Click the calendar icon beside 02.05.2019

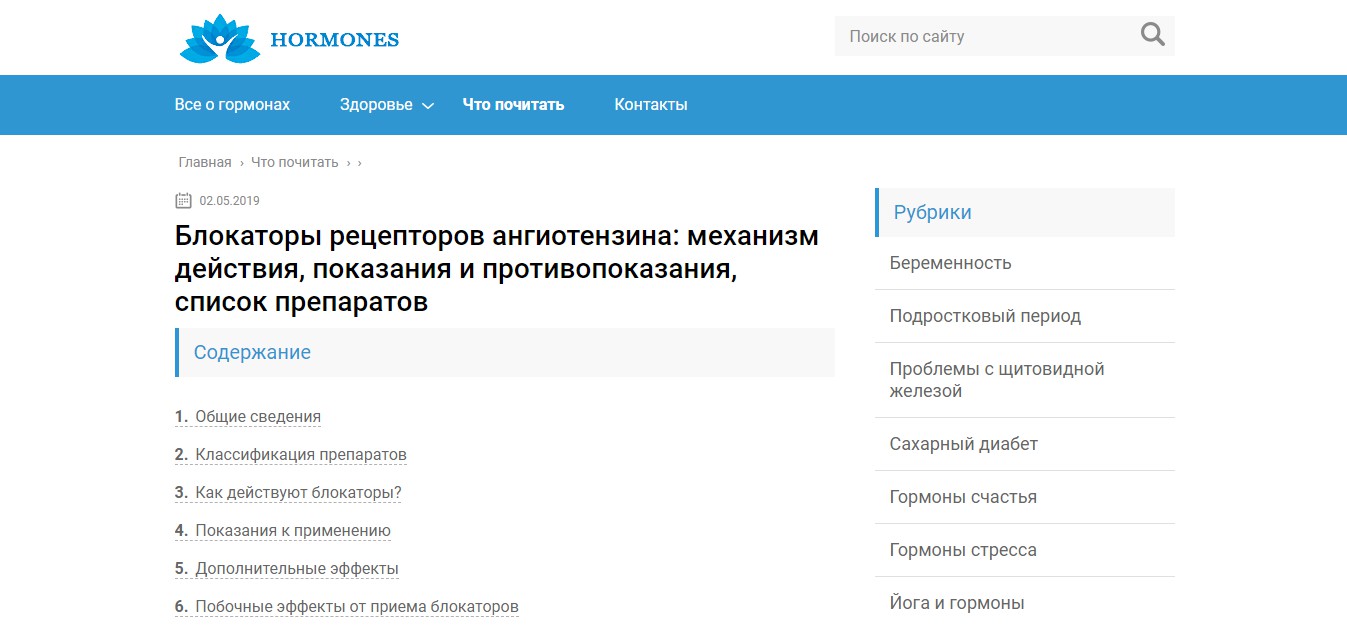coord(183,200)
